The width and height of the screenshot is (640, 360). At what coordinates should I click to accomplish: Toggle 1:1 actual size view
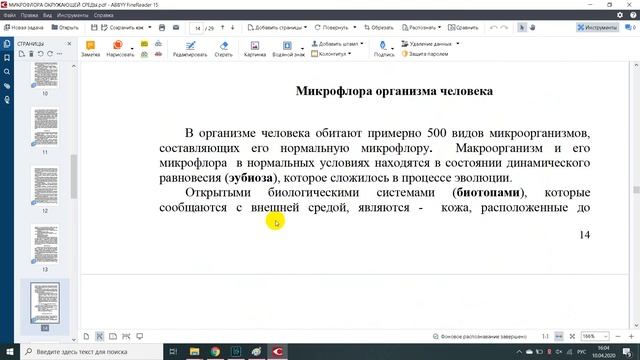pos(545,336)
